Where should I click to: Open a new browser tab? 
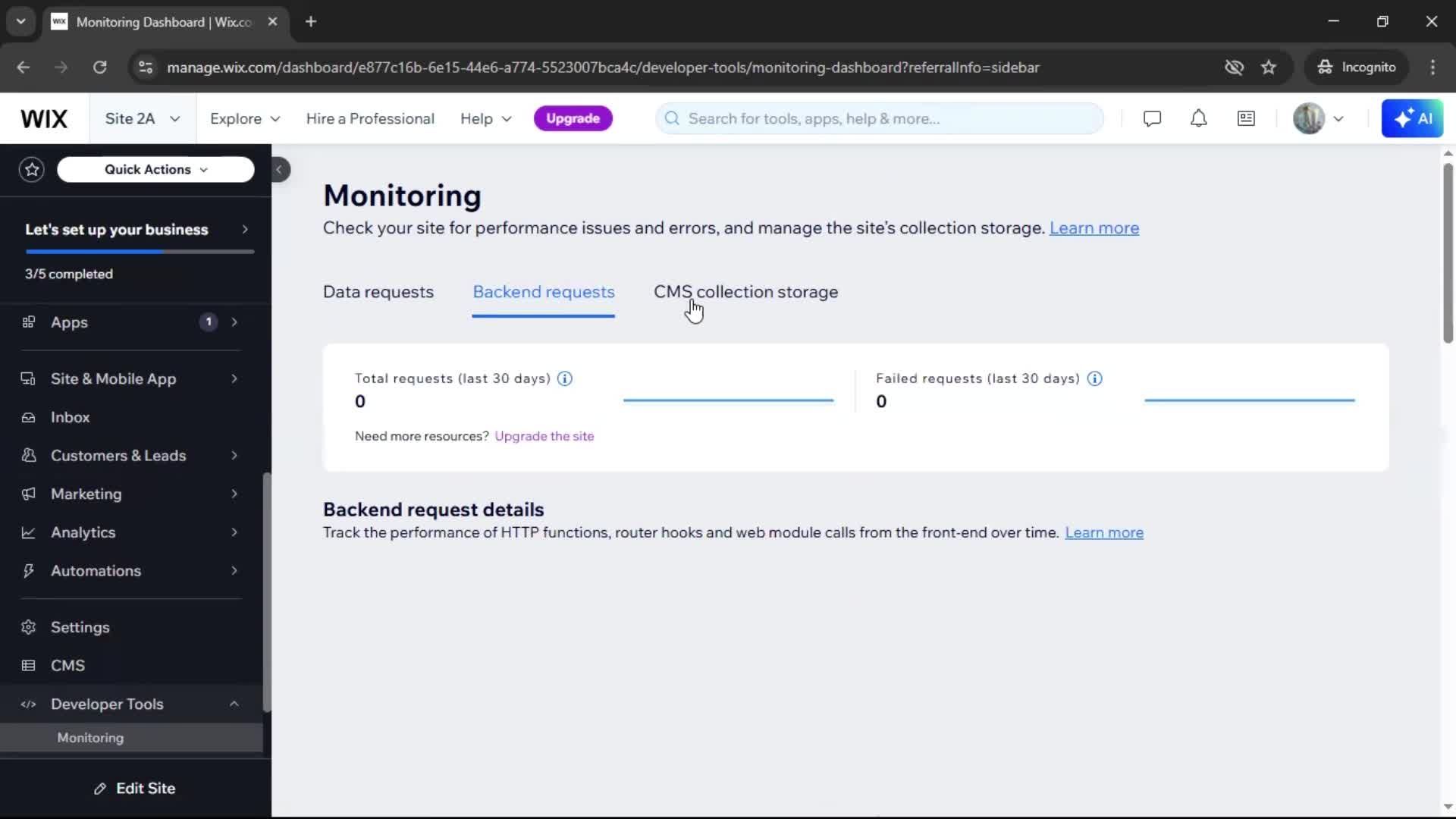point(311,22)
